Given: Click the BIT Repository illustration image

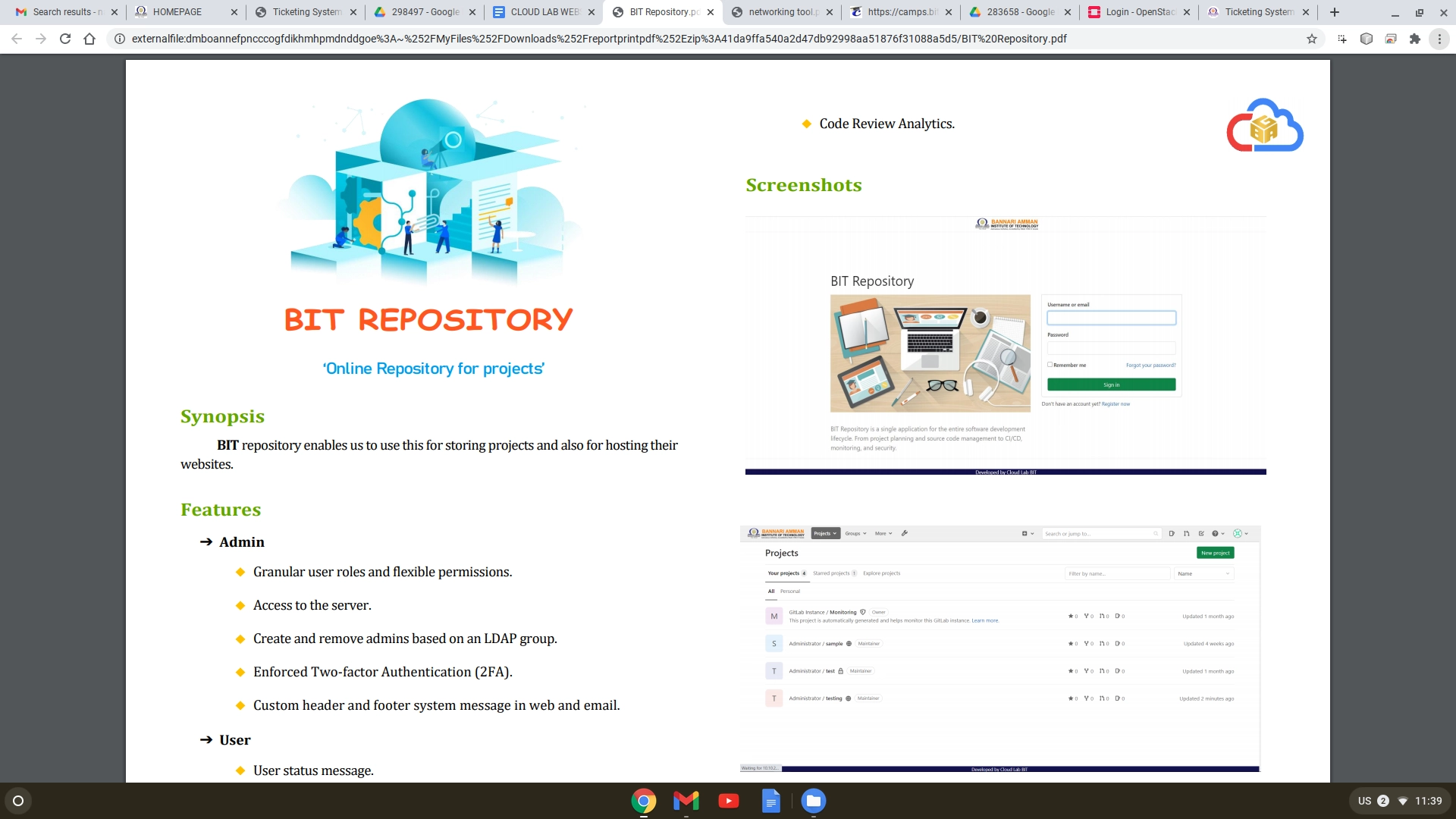Looking at the screenshot, I should pyautogui.click(x=430, y=192).
